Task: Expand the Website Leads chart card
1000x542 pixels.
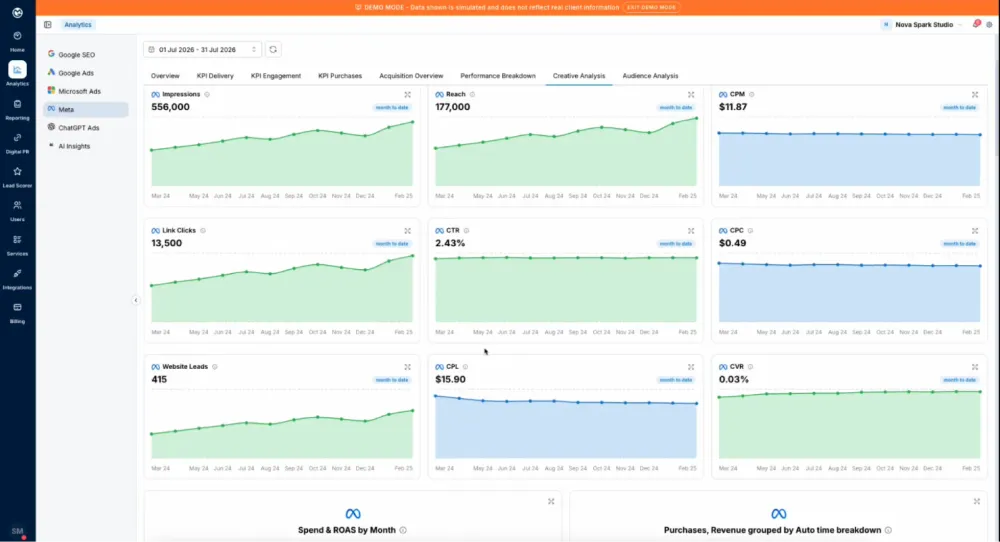Action: pos(408,367)
